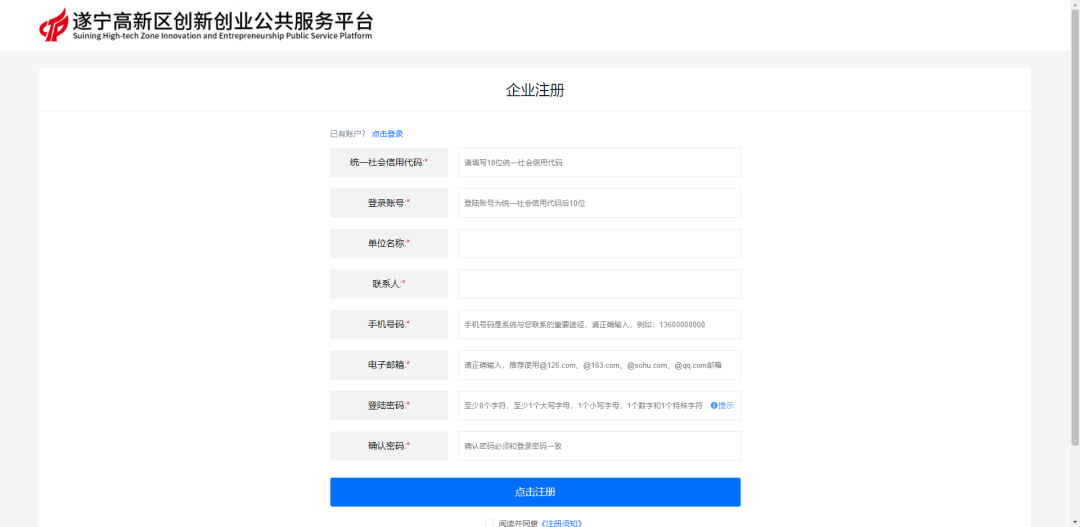Image resolution: width=1080 pixels, height=527 pixels.
Task: Click the 企业注册 page heading
Action: click(535, 90)
